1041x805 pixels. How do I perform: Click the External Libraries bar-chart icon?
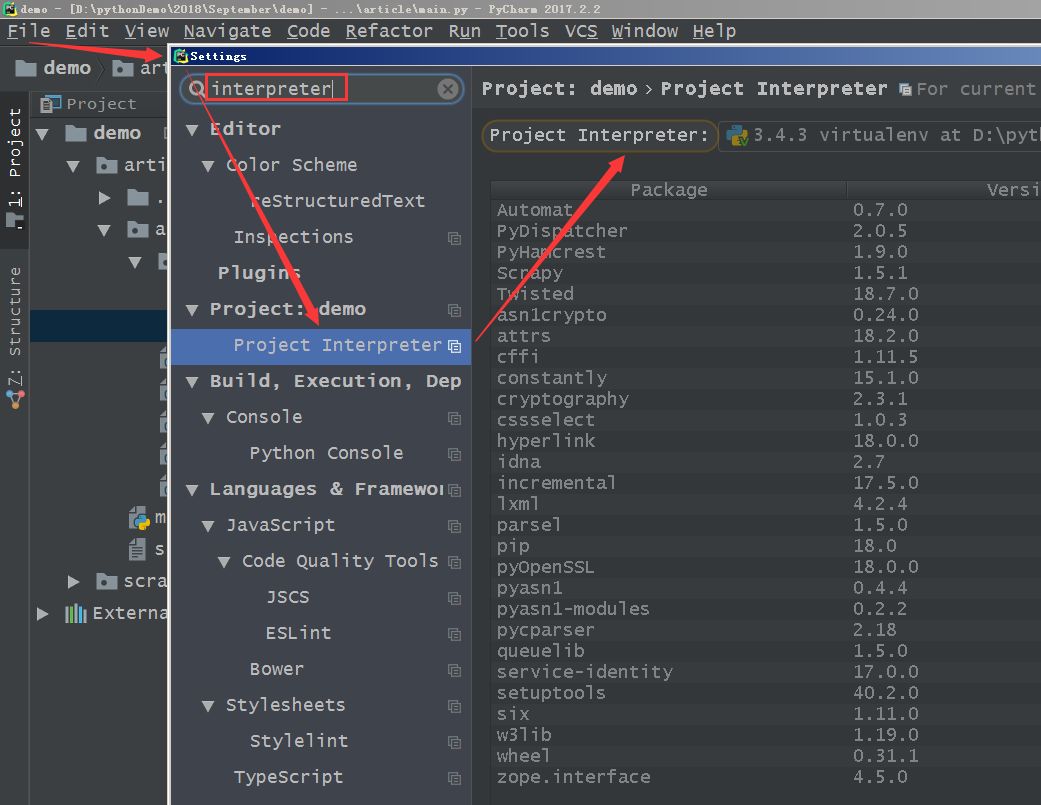click(76, 613)
